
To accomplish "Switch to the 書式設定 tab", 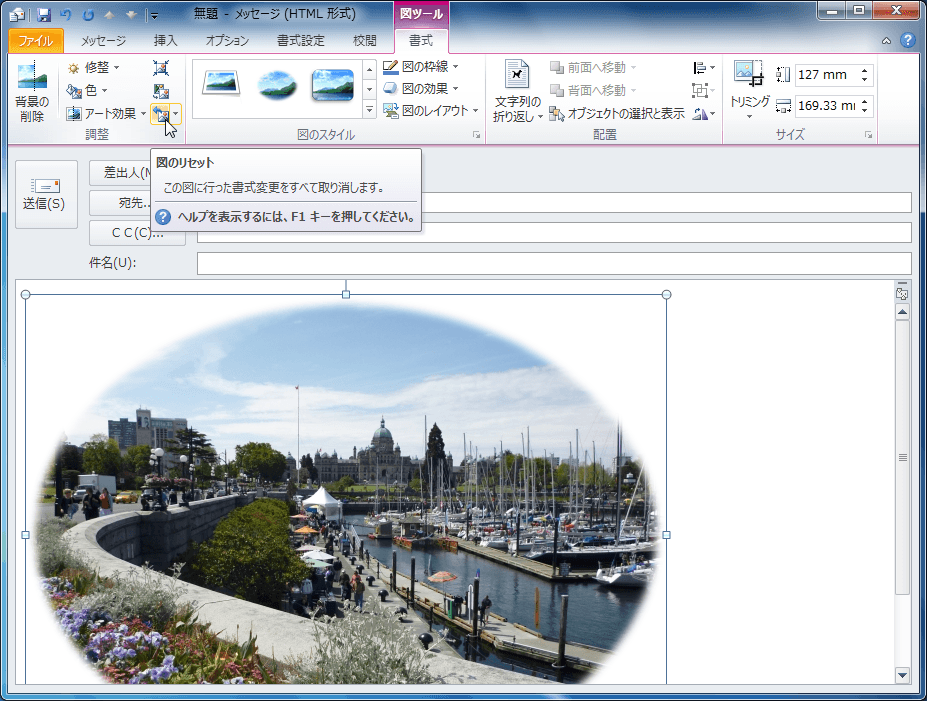I will 300,40.
